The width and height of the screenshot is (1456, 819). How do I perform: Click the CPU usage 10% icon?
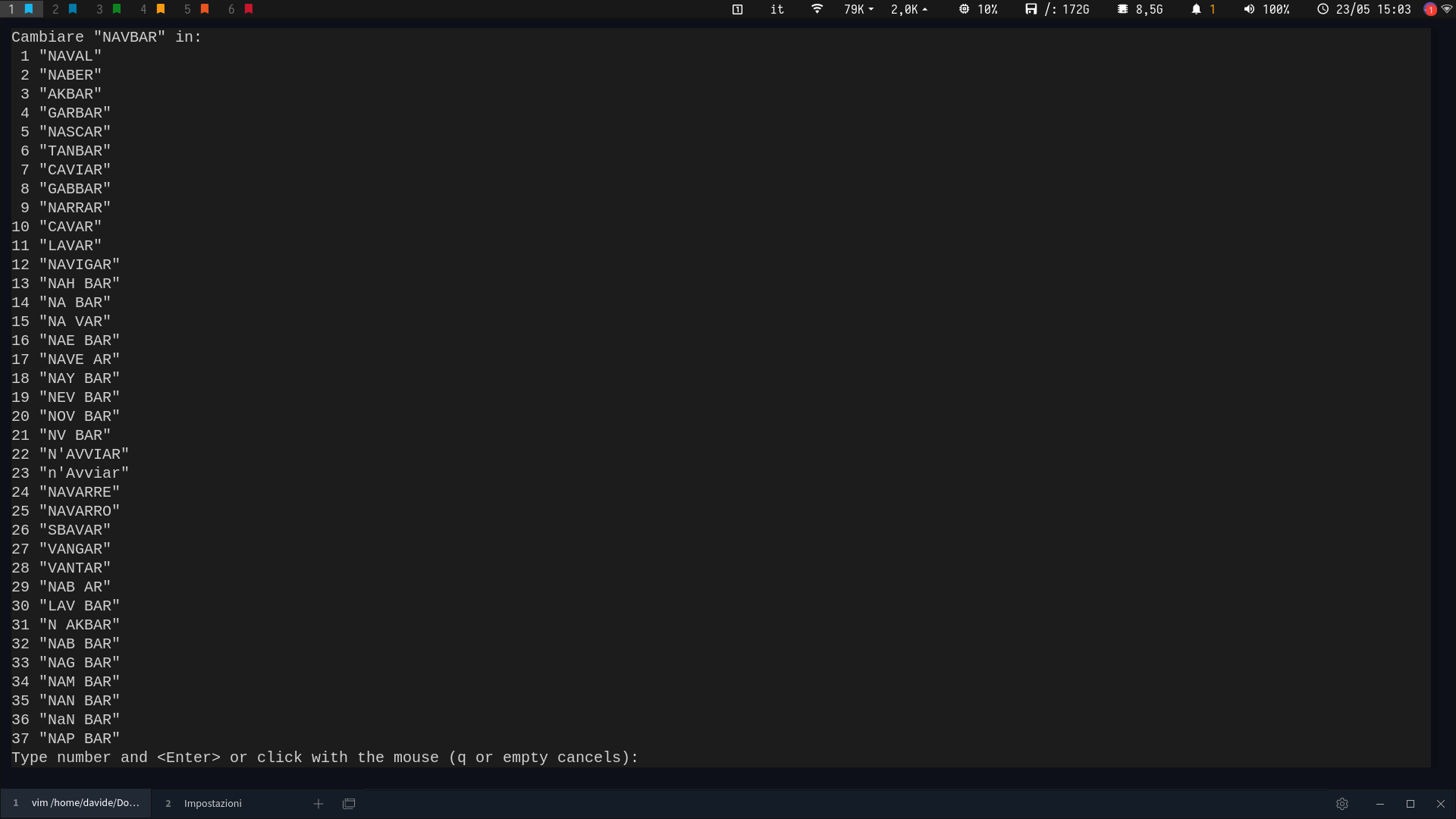tap(964, 9)
